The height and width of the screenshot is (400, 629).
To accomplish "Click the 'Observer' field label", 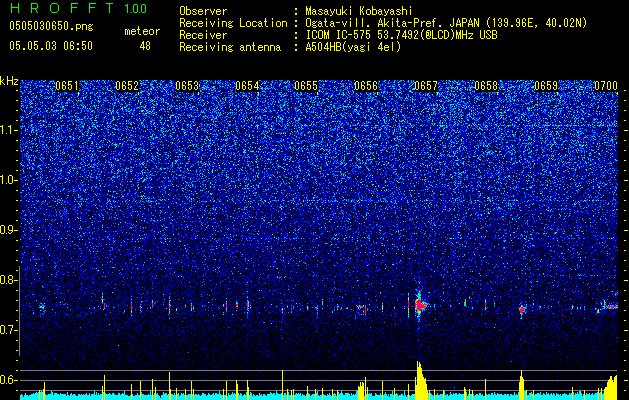I will (x=203, y=11).
